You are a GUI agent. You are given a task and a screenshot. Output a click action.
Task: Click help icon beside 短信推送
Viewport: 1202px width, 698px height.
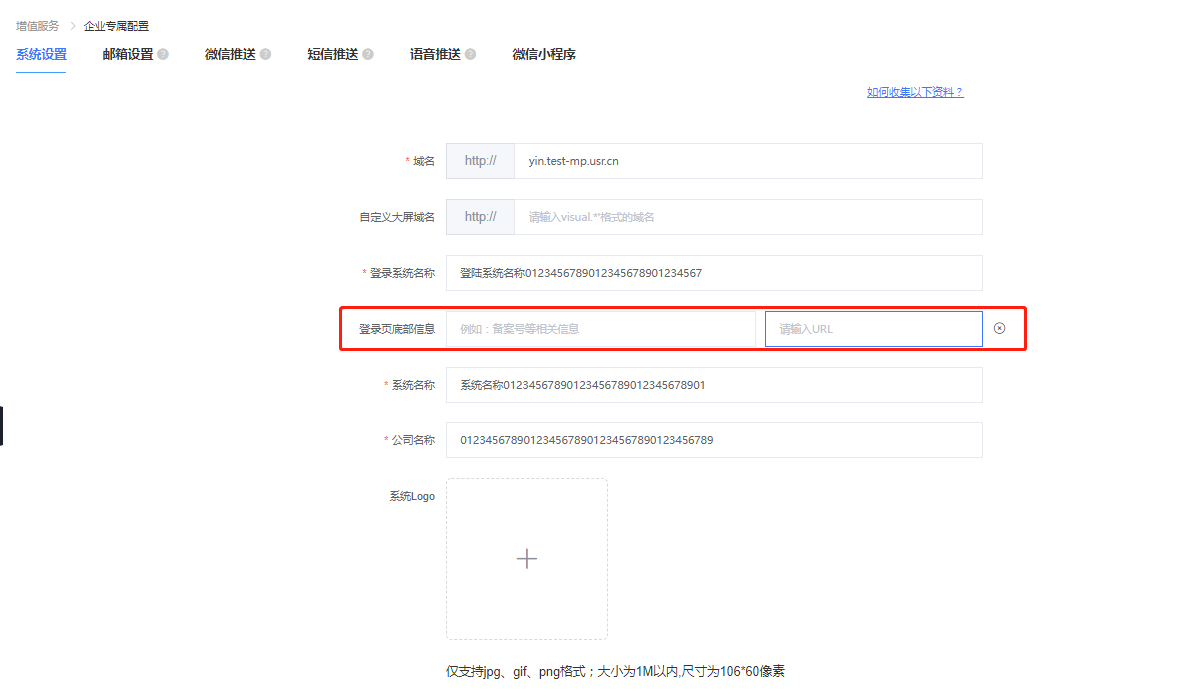click(x=368, y=54)
